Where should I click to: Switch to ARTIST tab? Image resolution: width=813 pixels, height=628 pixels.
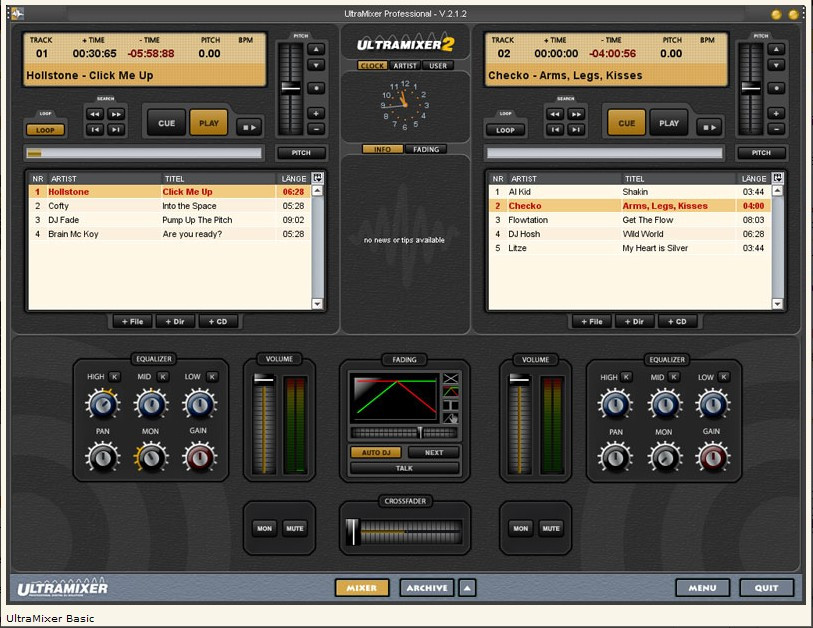[x=405, y=66]
